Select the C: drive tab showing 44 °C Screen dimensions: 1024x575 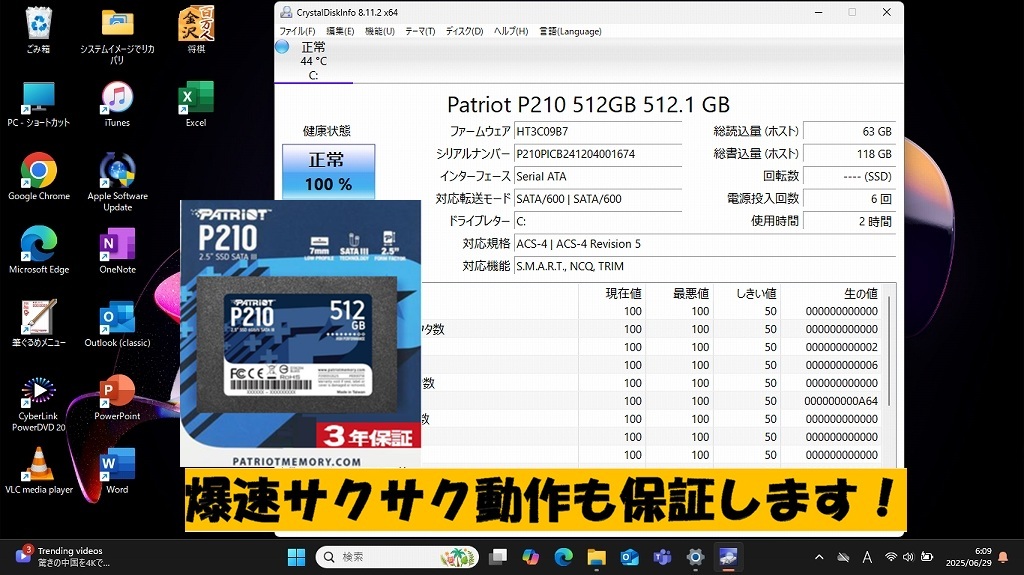click(313, 61)
